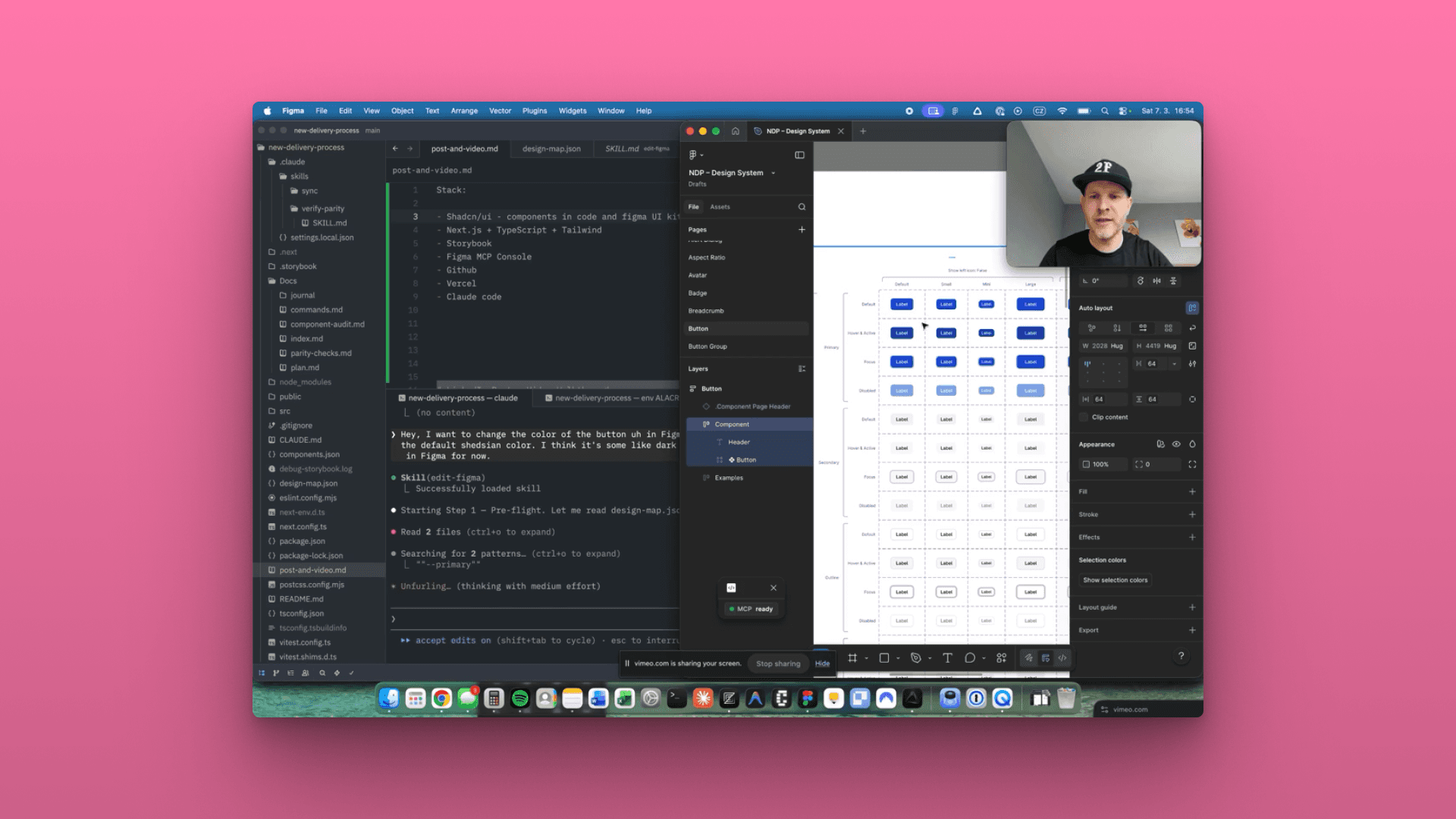Open the Plugins menu in the menu bar
Viewport: 1456px width, 819px height.
point(535,111)
